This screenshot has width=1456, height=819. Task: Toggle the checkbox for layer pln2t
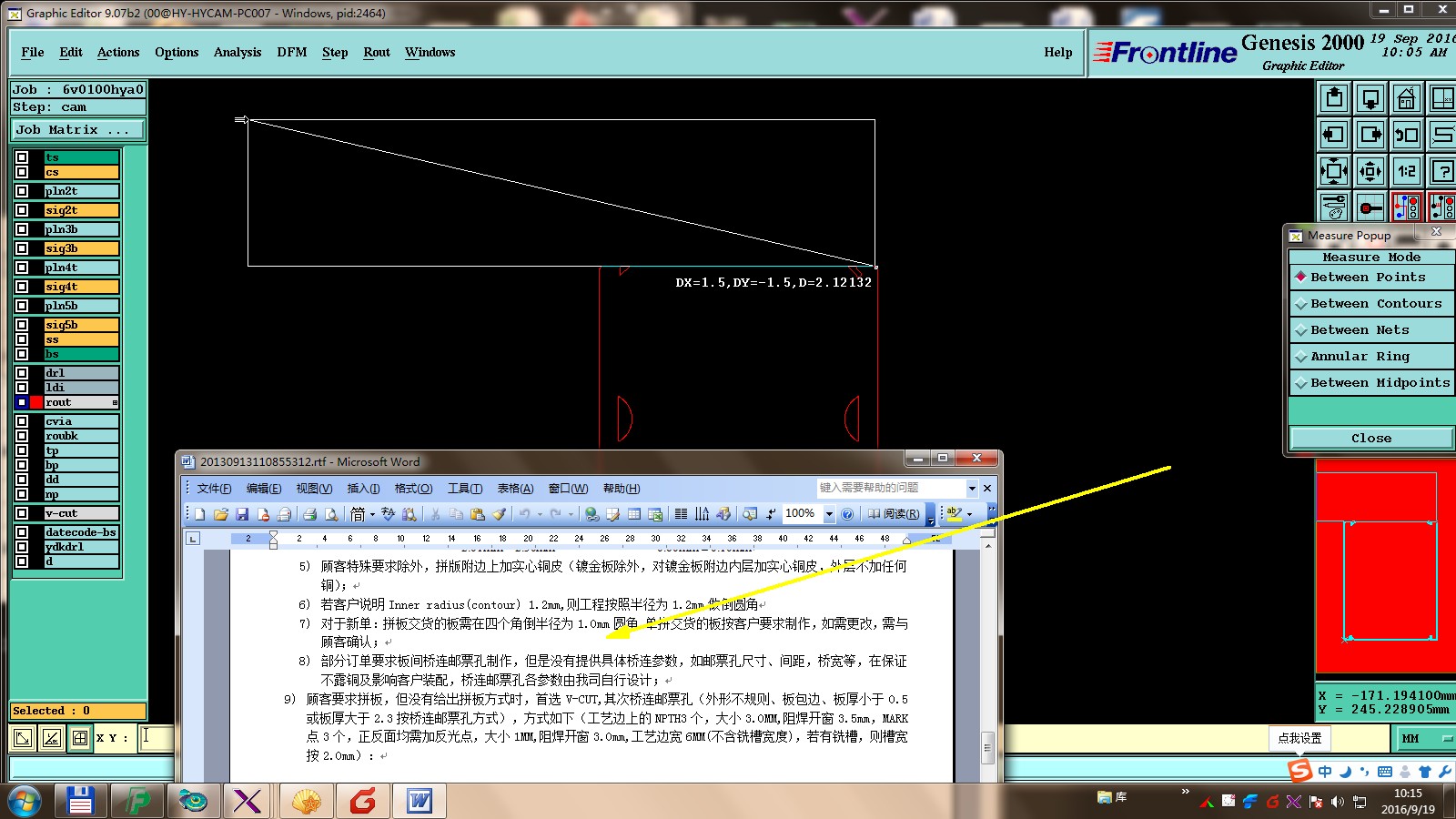point(22,191)
